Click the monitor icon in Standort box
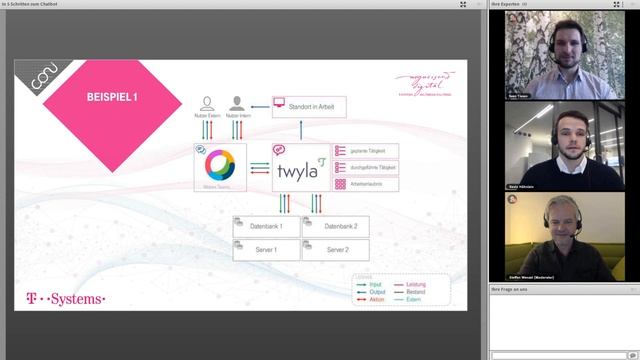 [x=279, y=102]
